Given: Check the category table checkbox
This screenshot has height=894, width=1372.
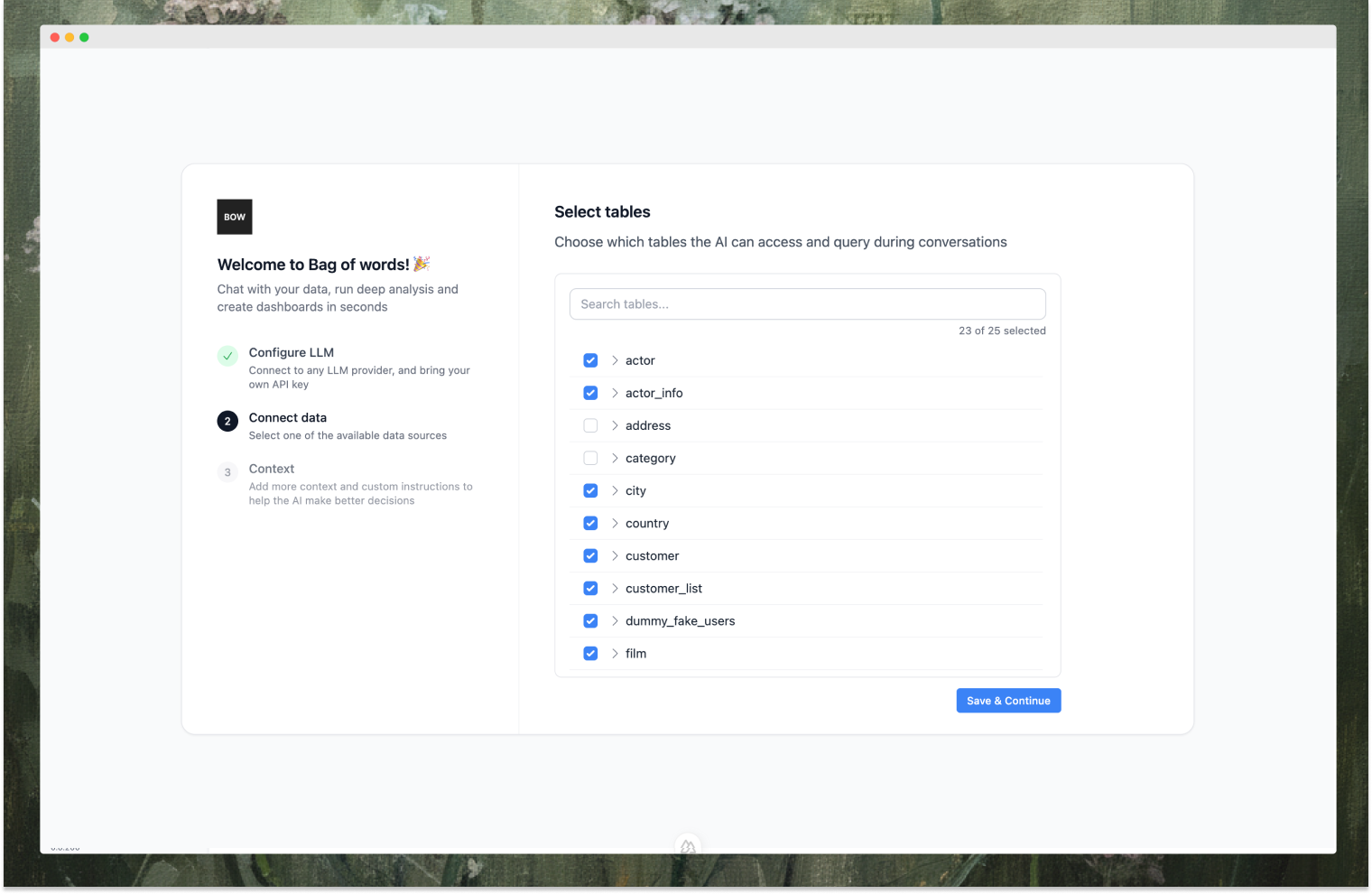Looking at the screenshot, I should [590, 458].
